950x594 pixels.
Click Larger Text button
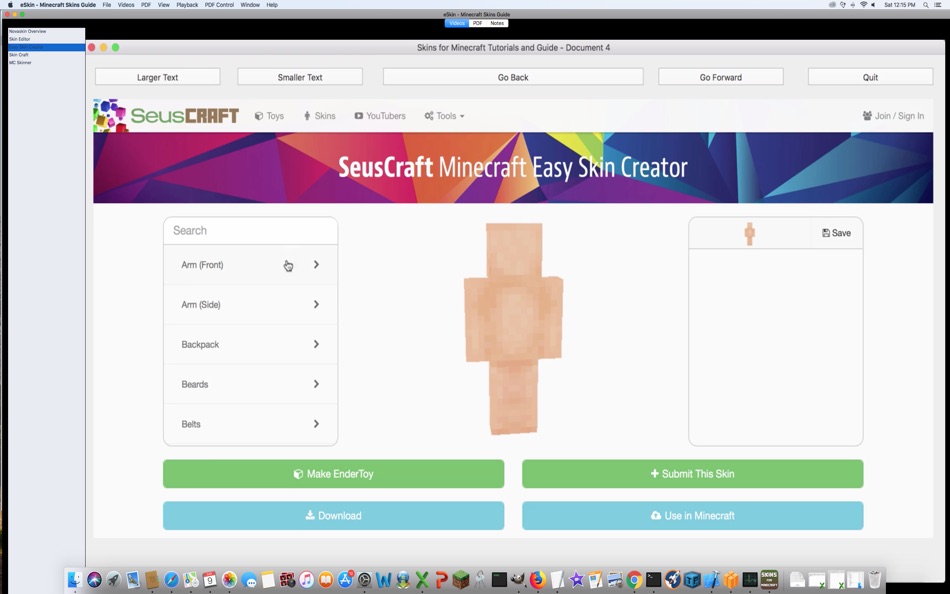(x=158, y=77)
